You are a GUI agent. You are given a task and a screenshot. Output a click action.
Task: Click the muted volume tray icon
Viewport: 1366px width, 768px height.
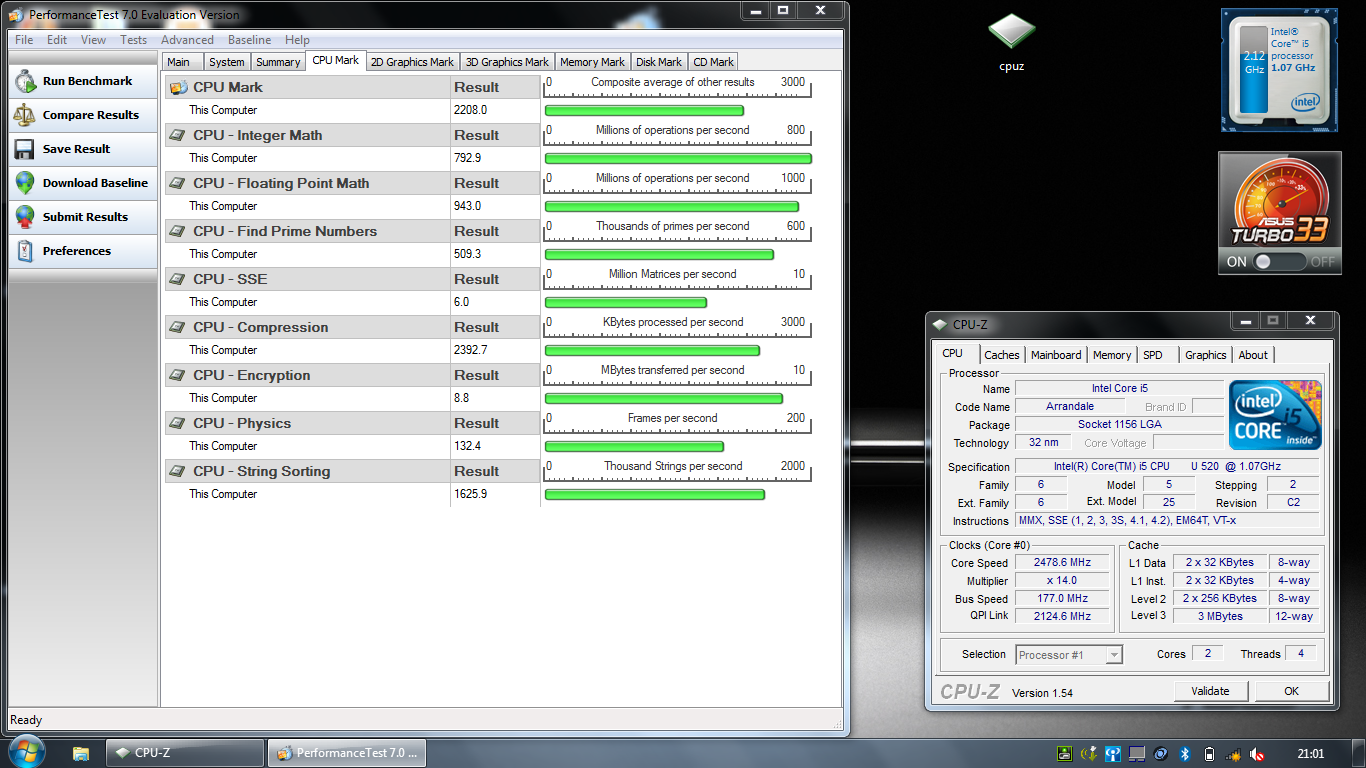tap(1257, 754)
